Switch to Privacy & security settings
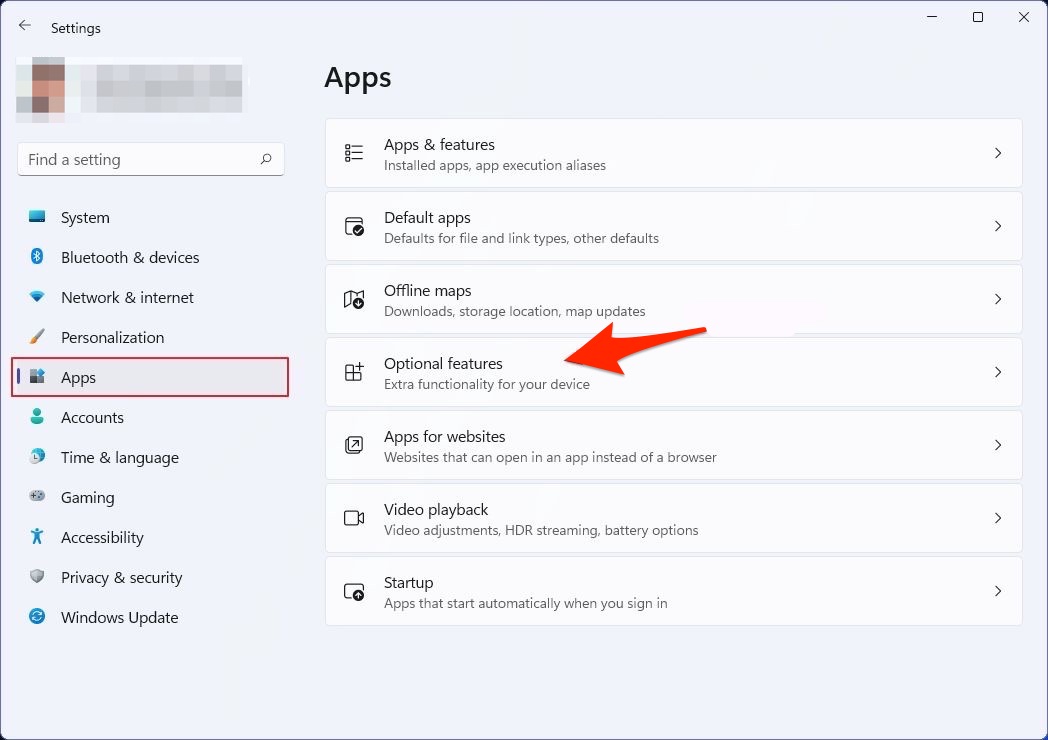The width and height of the screenshot is (1048, 740). [121, 578]
